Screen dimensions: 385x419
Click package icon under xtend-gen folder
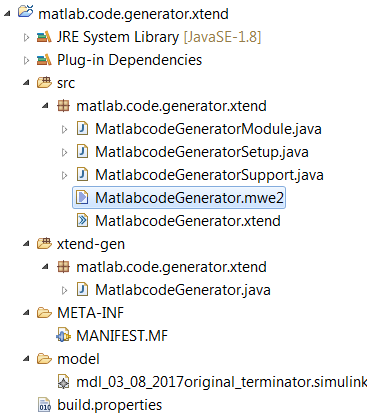63,267
